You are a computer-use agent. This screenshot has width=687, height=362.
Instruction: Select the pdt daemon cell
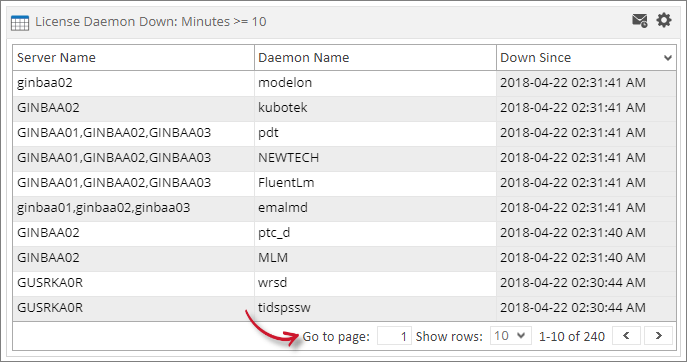tap(375, 133)
